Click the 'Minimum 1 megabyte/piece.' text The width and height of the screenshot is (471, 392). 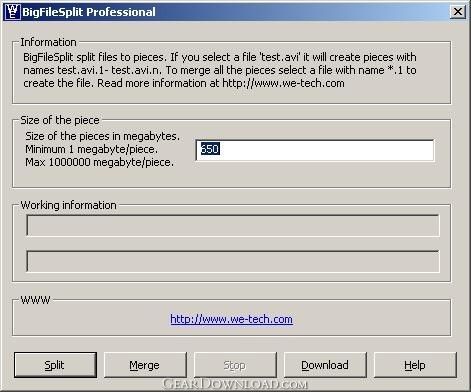click(91, 149)
